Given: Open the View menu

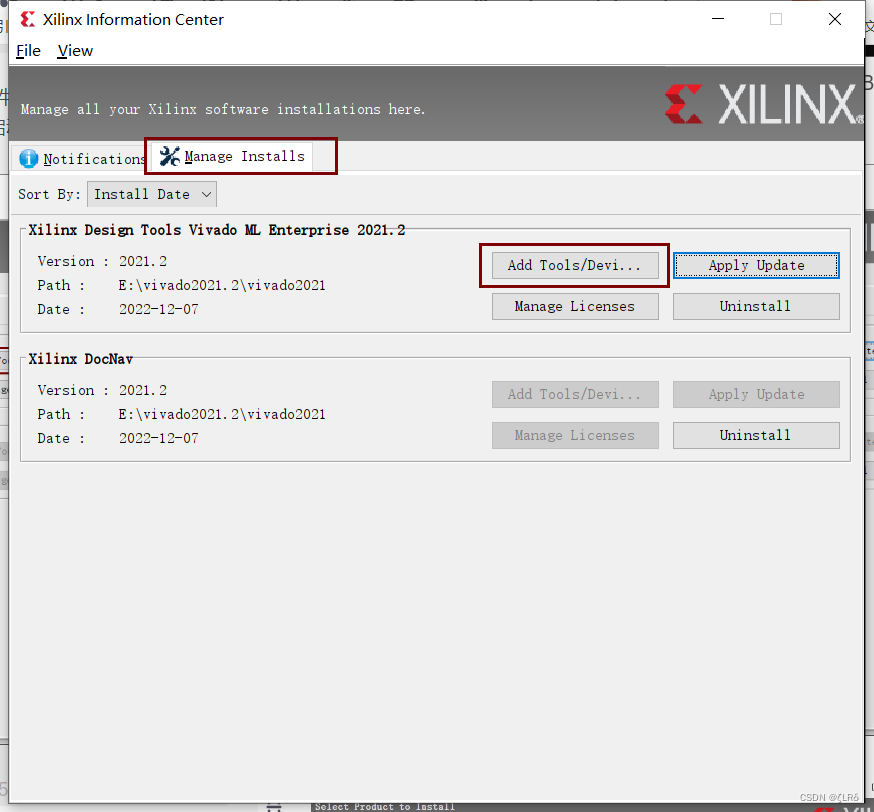Looking at the screenshot, I should coord(74,50).
